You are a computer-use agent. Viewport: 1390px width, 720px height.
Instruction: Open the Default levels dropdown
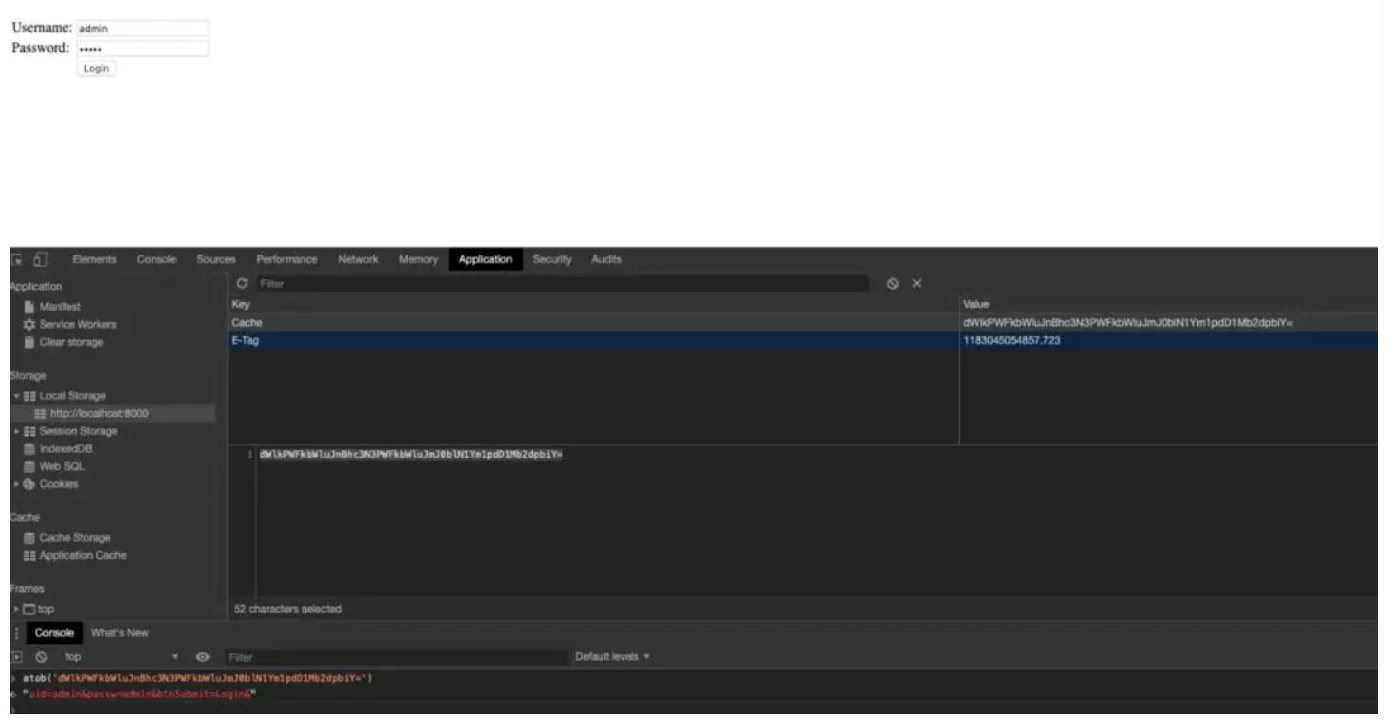(613, 657)
